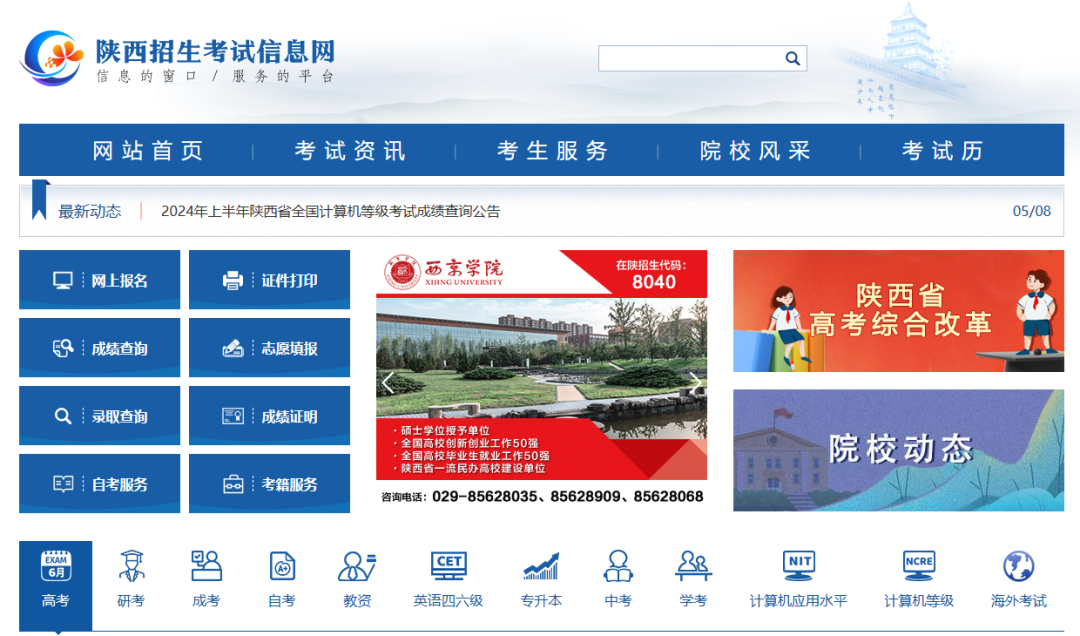Open the 志愿填报 application service
1080x636 pixels.
[269, 348]
